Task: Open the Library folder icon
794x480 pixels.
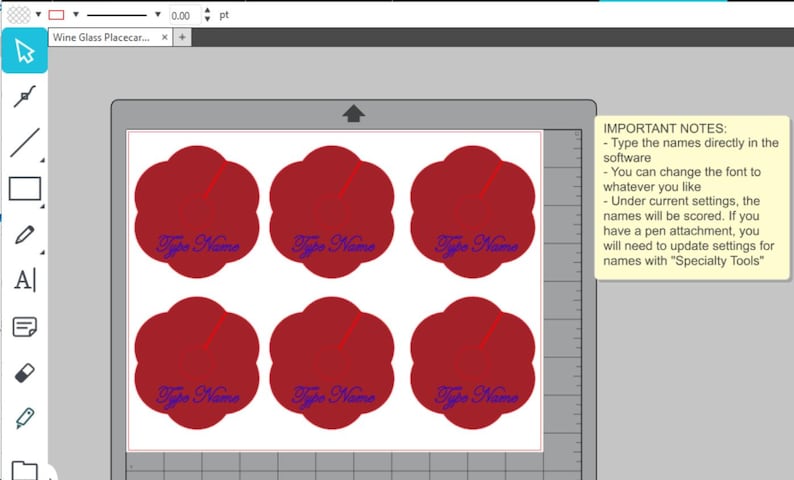Action: pos(24,470)
